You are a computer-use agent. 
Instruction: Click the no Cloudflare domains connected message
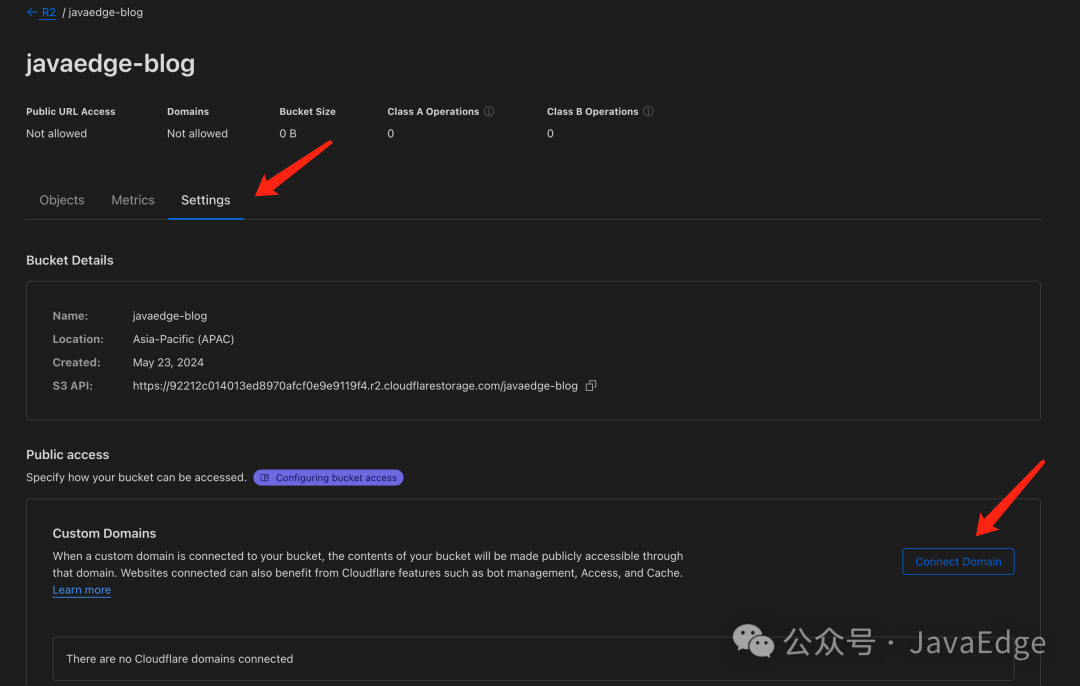180,659
